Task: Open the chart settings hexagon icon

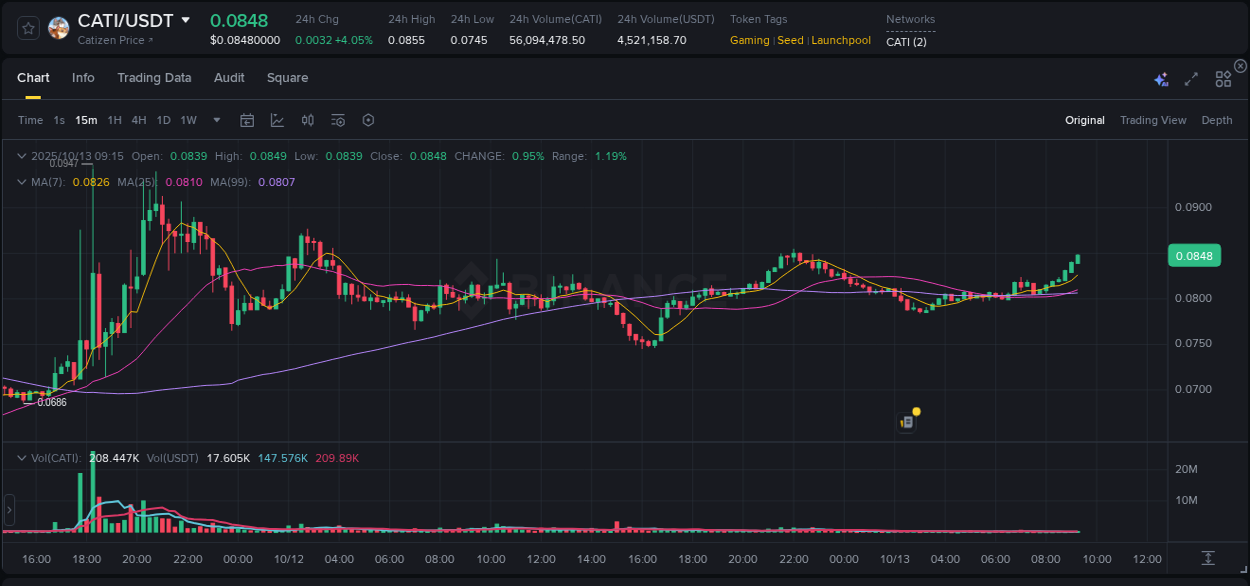Action: point(368,120)
